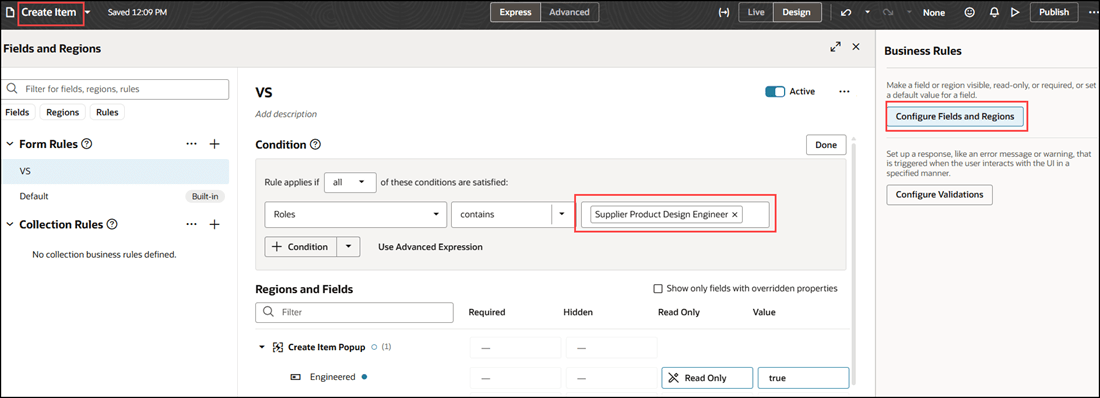Click the page document icon beside Create Item
This screenshot has width=1100, height=398.
pos(9,12)
